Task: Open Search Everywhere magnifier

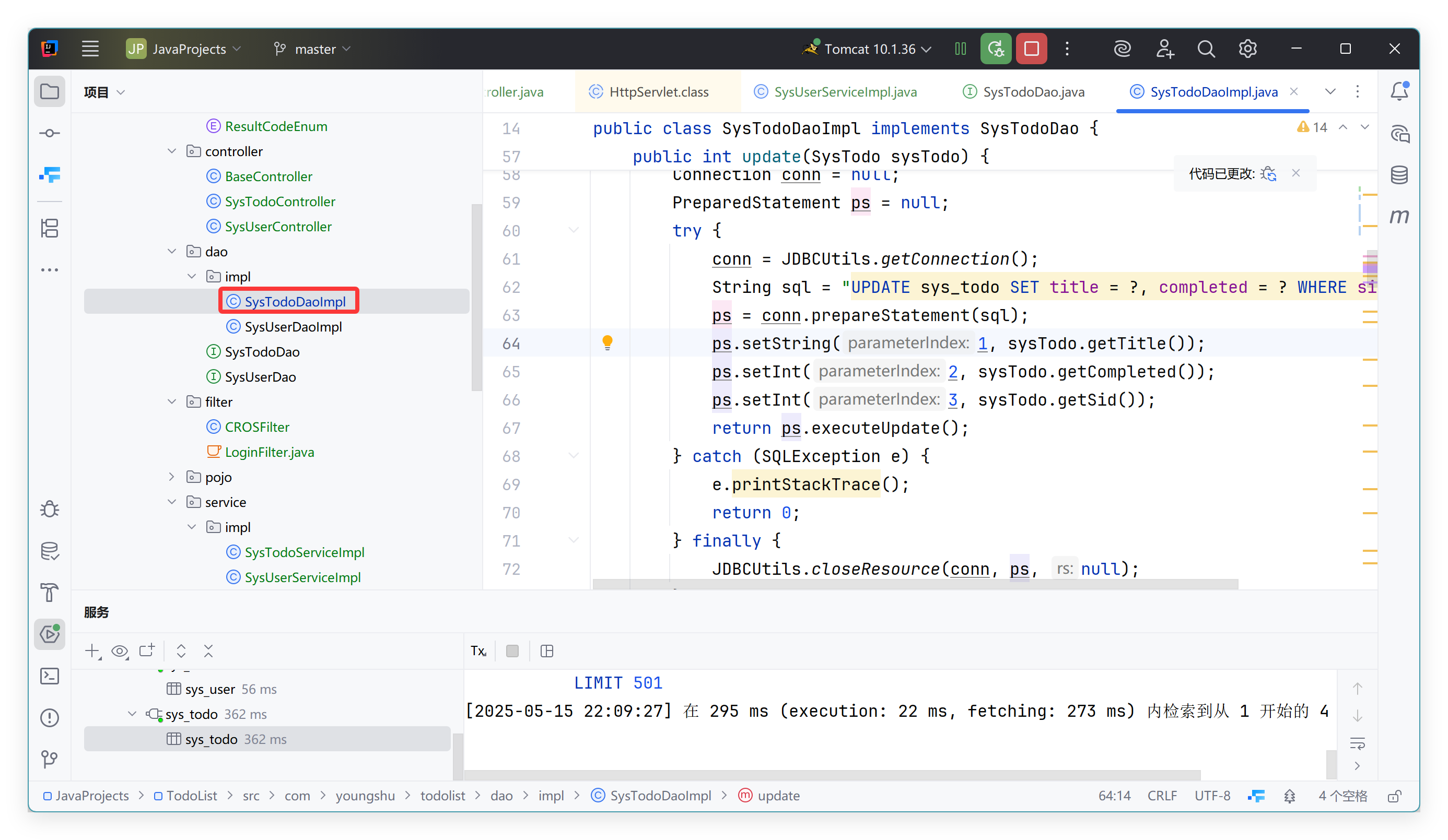Action: click(x=1206, y=49)
